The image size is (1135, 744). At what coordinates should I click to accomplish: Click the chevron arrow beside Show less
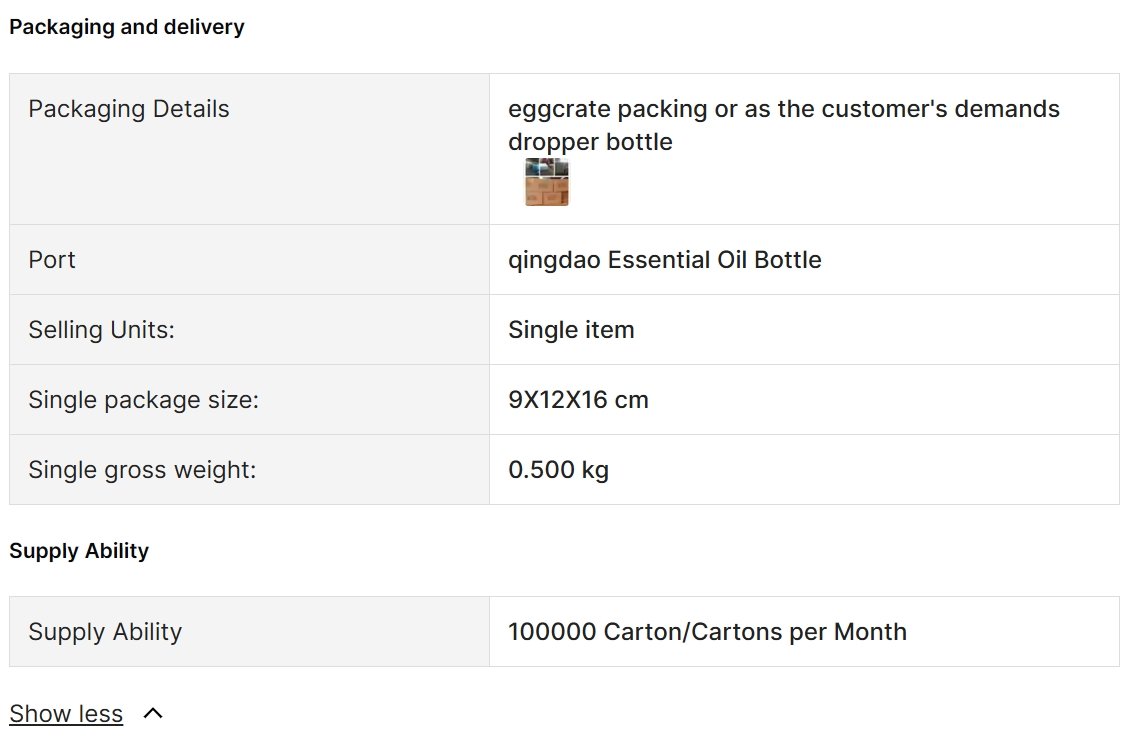153,714
